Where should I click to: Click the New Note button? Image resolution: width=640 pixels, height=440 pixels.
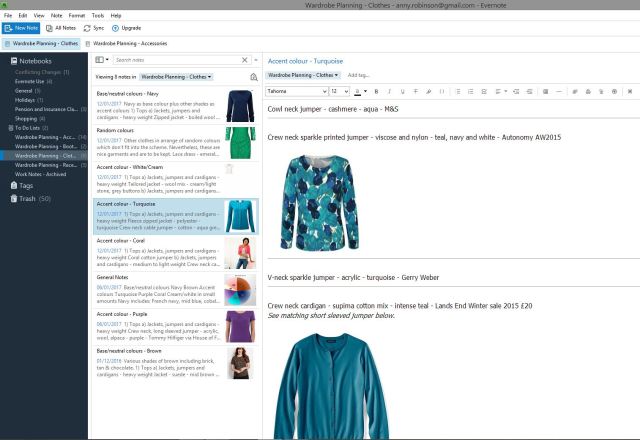pyautogui.click(x=21, y=28)
